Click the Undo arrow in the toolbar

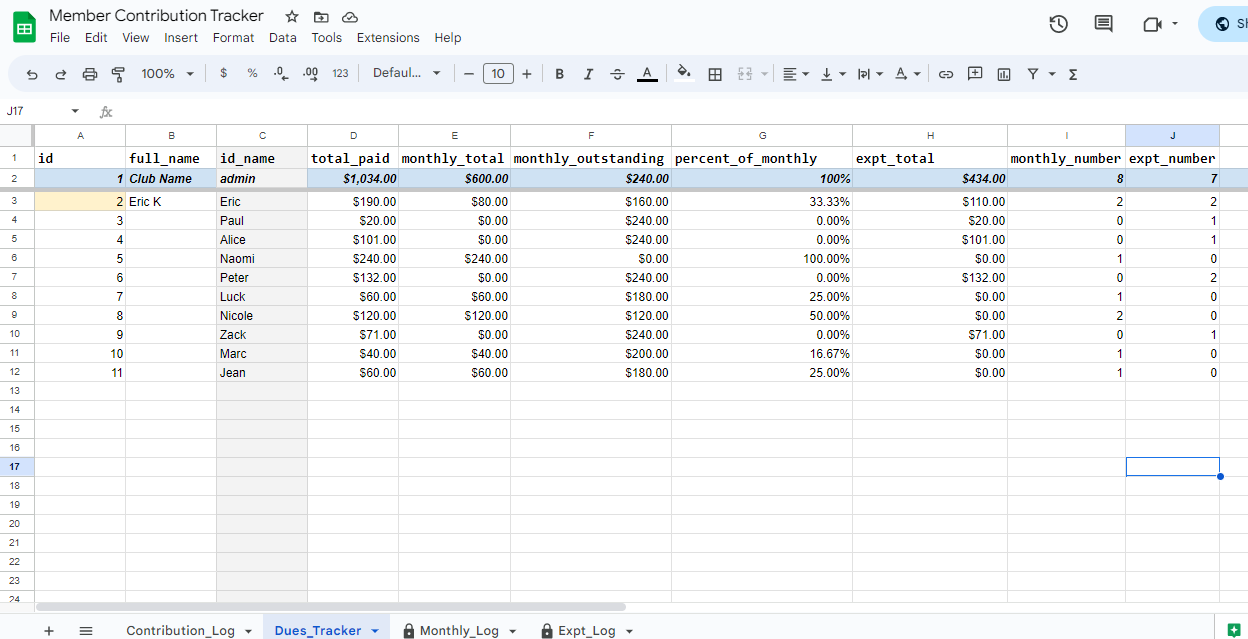coord(32,74)
